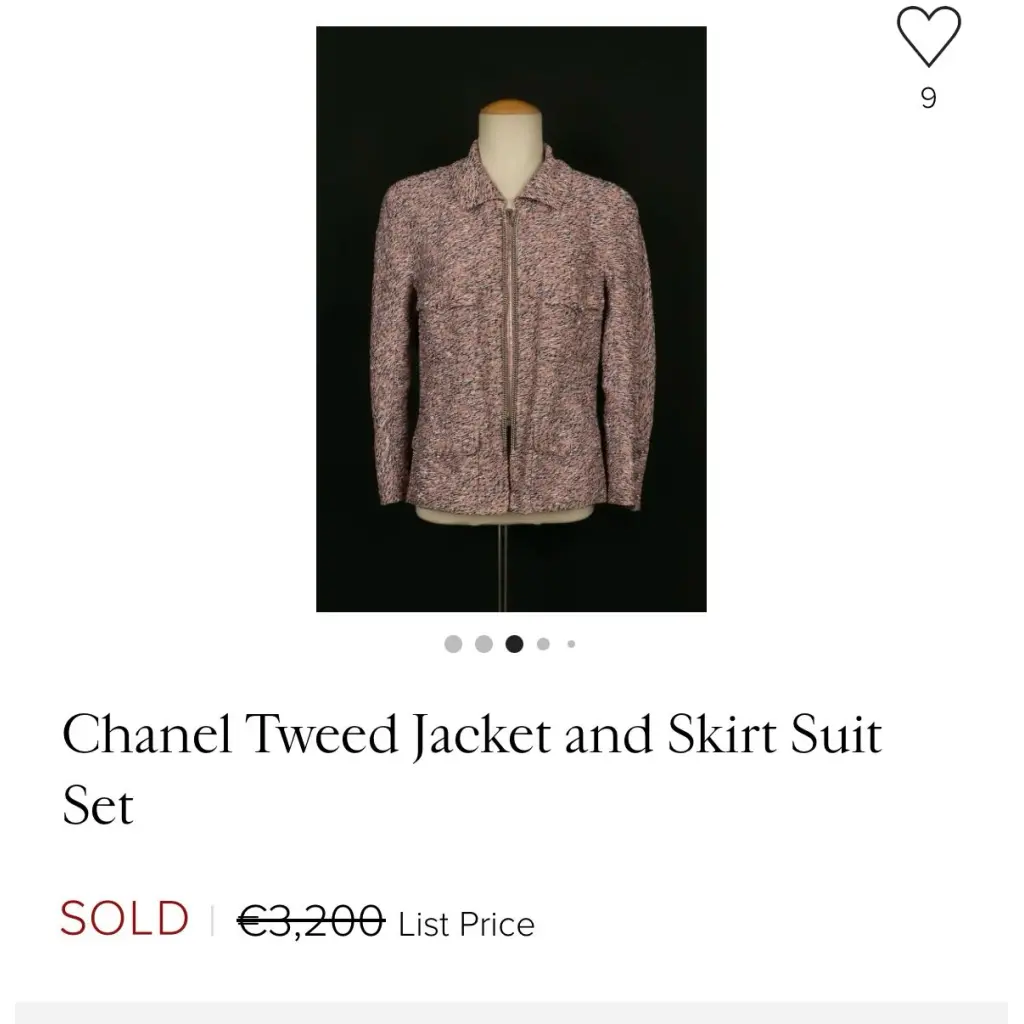Click the red SOLD label

pos(124,918)
